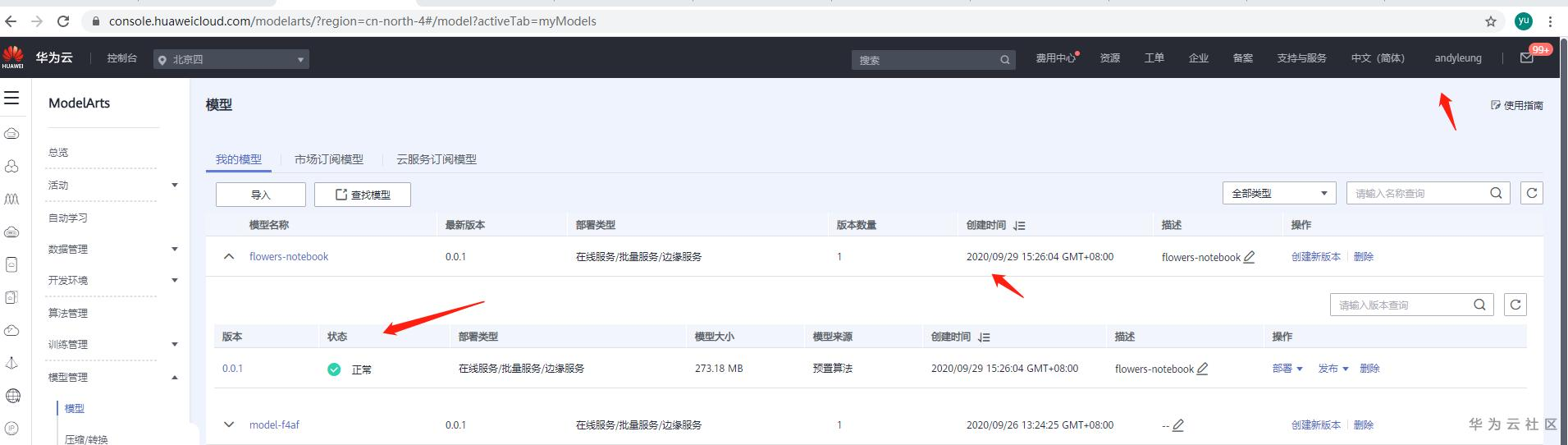Refresh the model list with the refresh icon
The image size is (1568, 445).
(1531, 193)
